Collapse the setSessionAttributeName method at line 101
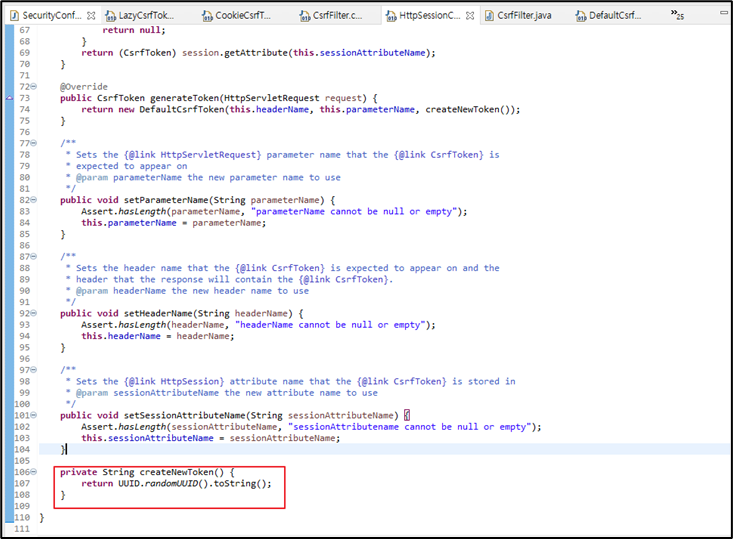 pos(34,415)
